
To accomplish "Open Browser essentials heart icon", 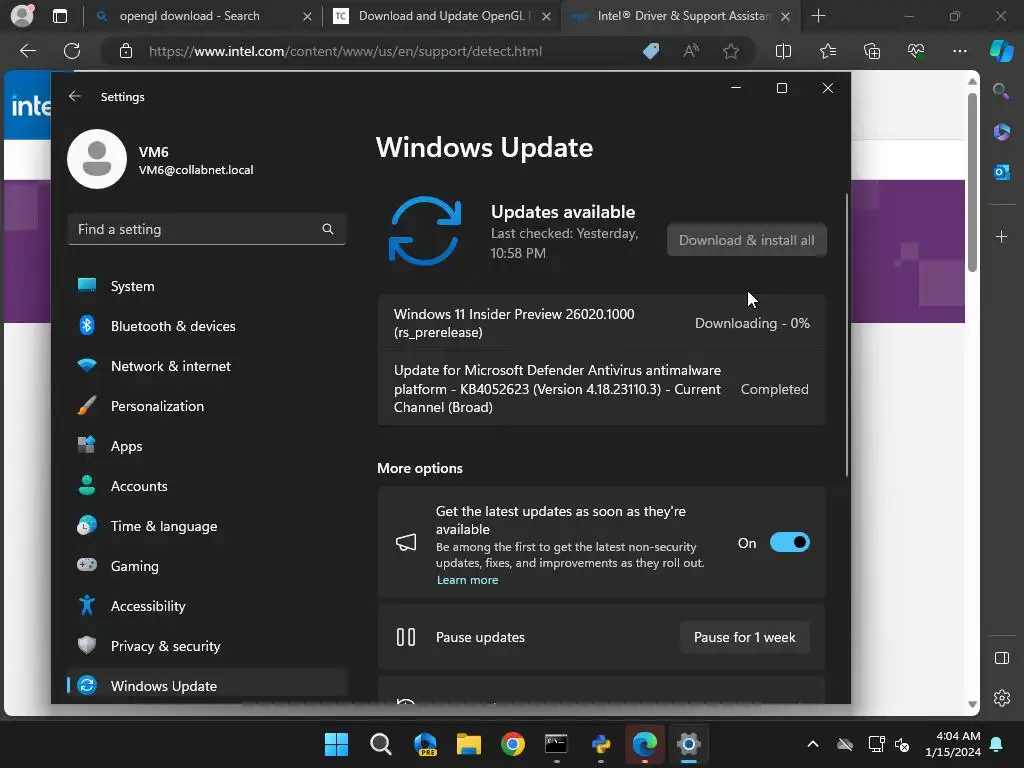I will coord(916,51).
